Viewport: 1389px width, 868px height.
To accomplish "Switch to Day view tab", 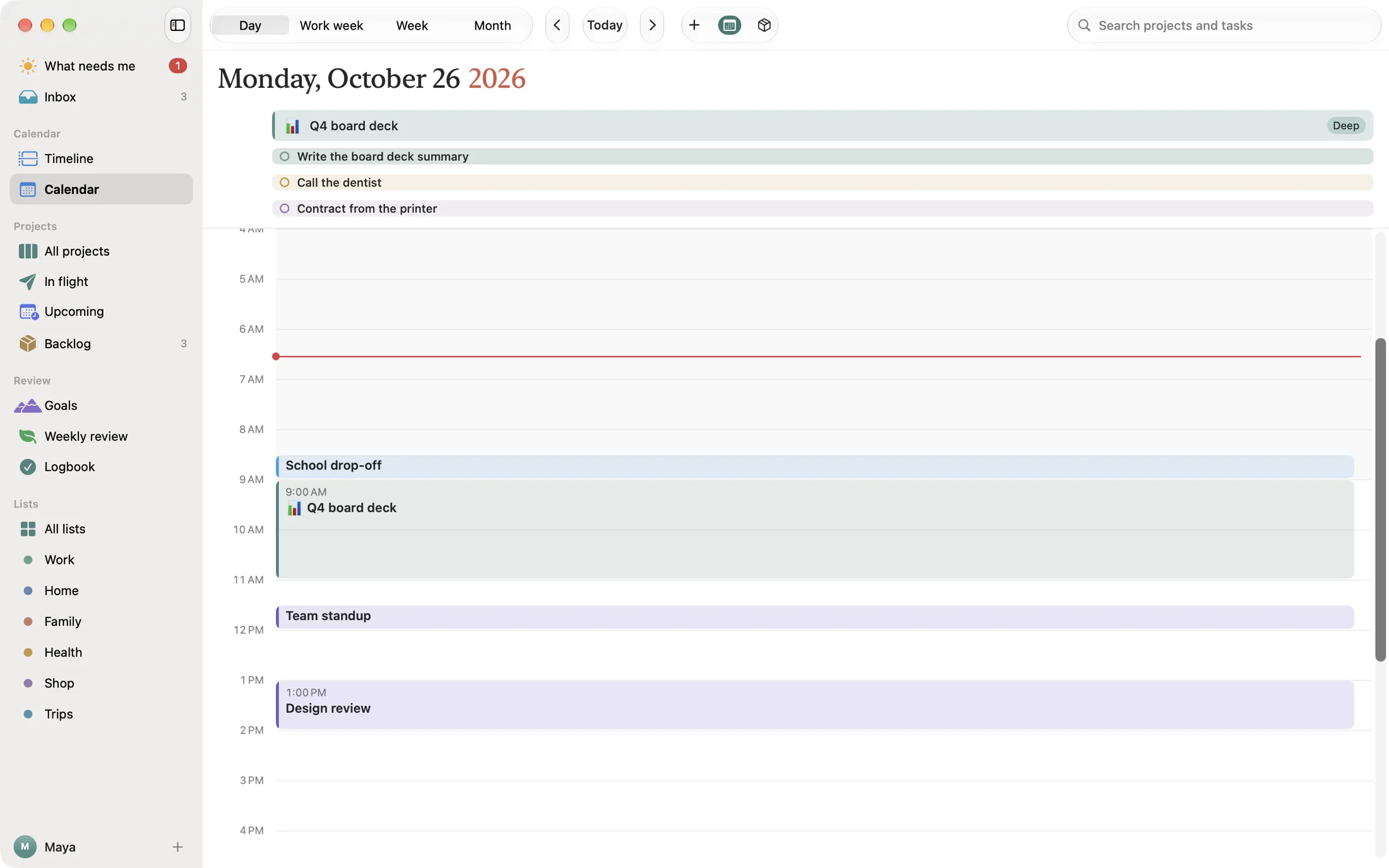I will tap(250, 25).
